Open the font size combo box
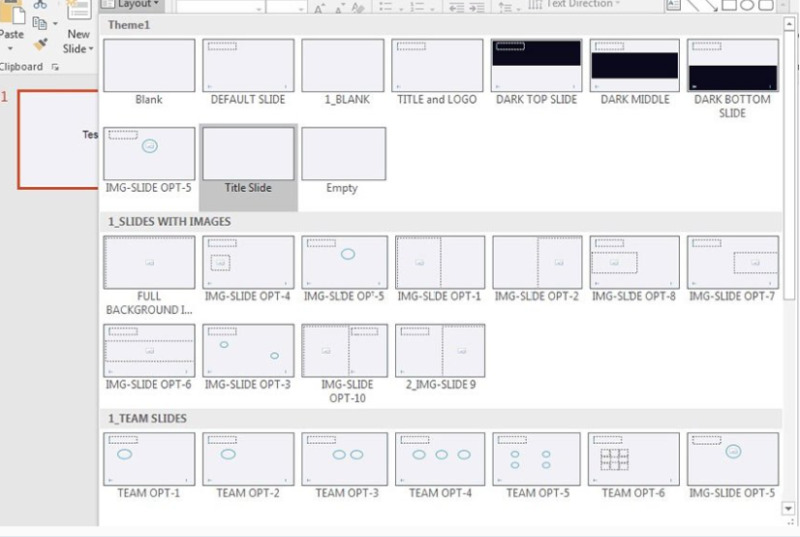 [286, 6]
